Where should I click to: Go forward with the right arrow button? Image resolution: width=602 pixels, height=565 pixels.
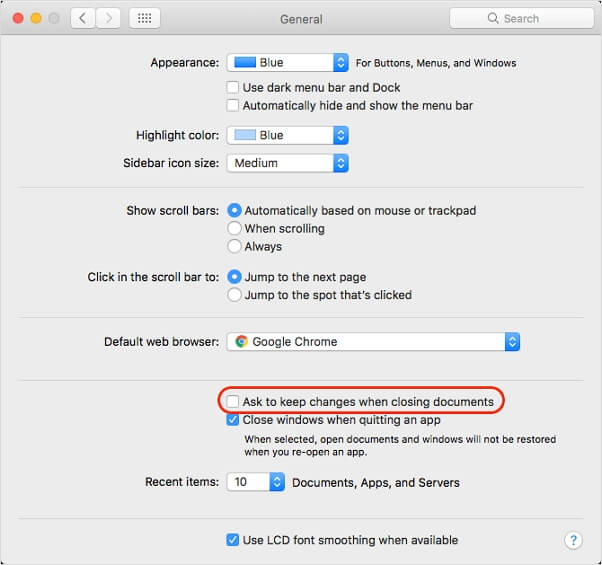[x=108, y=18]
